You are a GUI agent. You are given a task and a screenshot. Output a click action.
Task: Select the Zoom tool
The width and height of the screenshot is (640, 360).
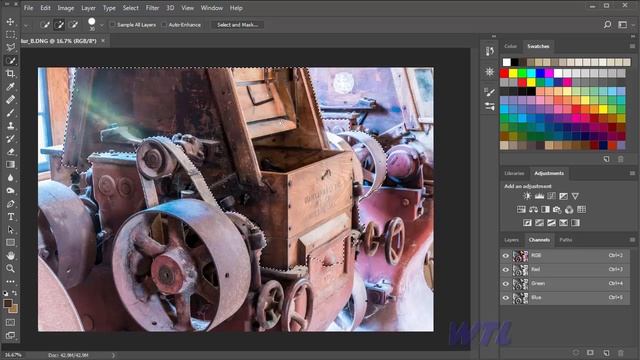pos(10,269)
